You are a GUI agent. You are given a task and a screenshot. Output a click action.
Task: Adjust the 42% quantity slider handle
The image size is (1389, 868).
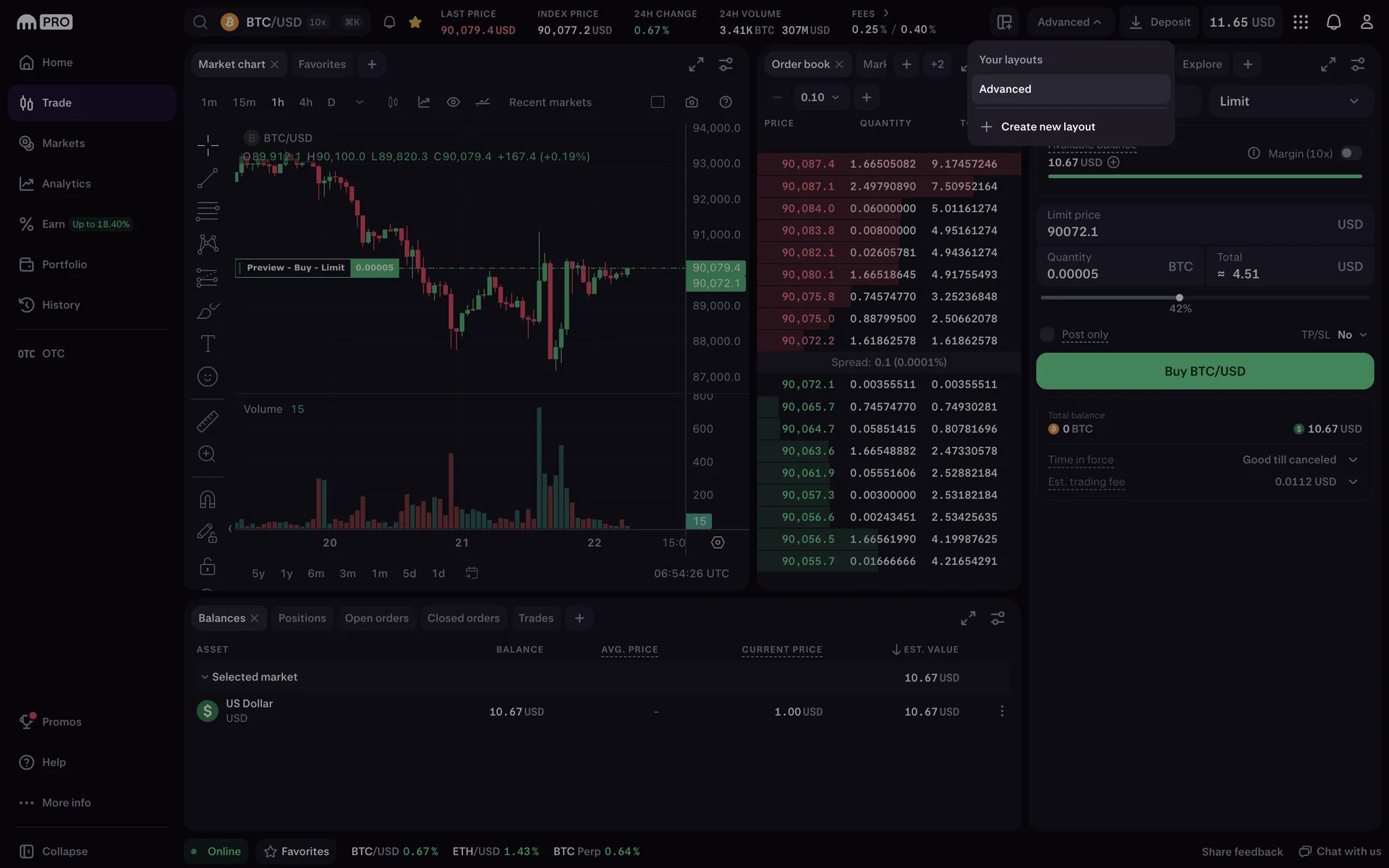pos(1180,297)
